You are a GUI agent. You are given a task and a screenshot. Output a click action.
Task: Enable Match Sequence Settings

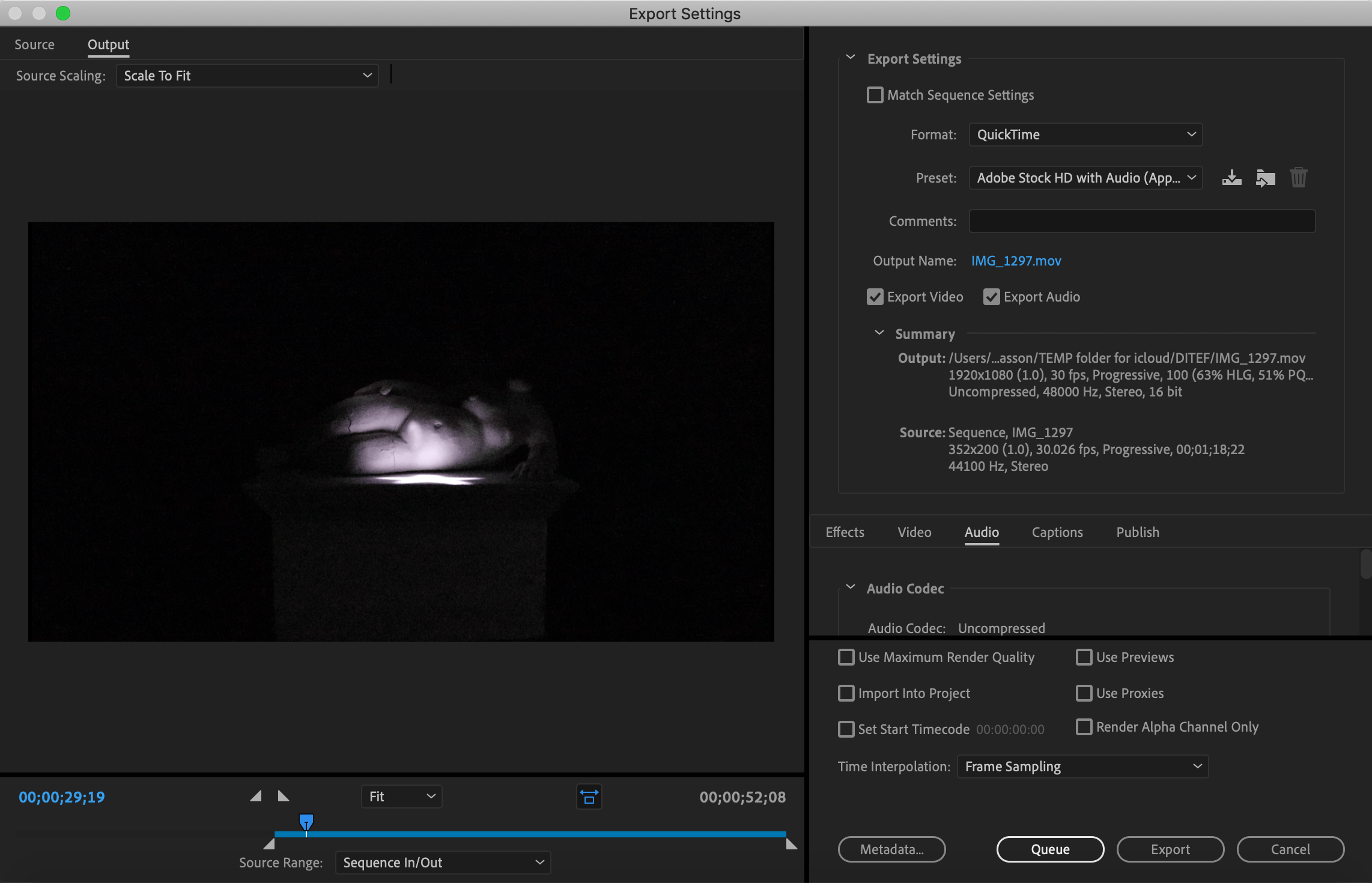tap(875, 95)
